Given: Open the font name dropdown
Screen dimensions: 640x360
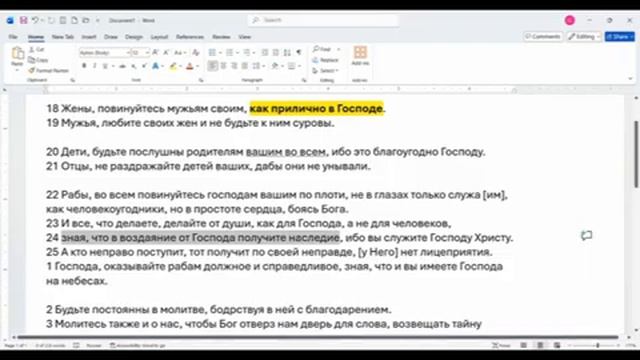Looking at the screenshot, I should (x=128, y=53).
